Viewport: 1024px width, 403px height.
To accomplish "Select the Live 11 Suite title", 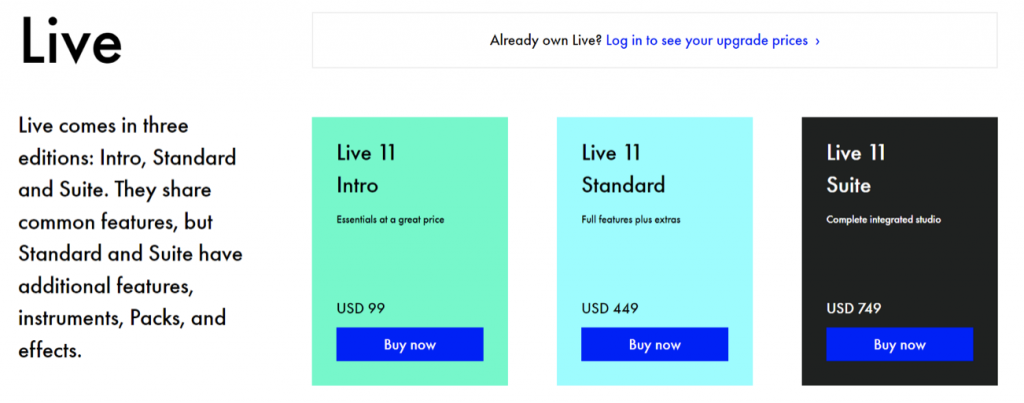I will coord(855,169).
